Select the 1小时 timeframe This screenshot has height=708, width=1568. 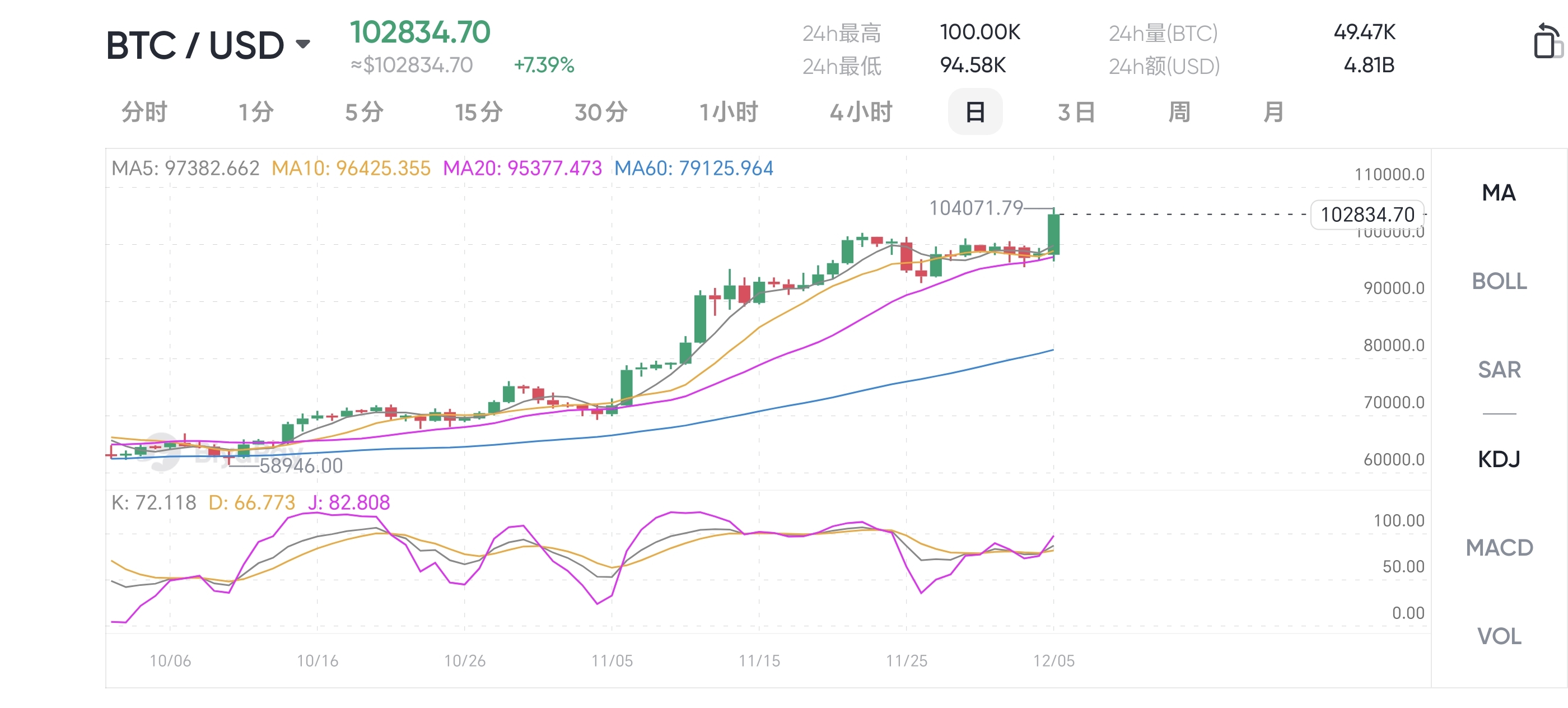click(728, 112)
